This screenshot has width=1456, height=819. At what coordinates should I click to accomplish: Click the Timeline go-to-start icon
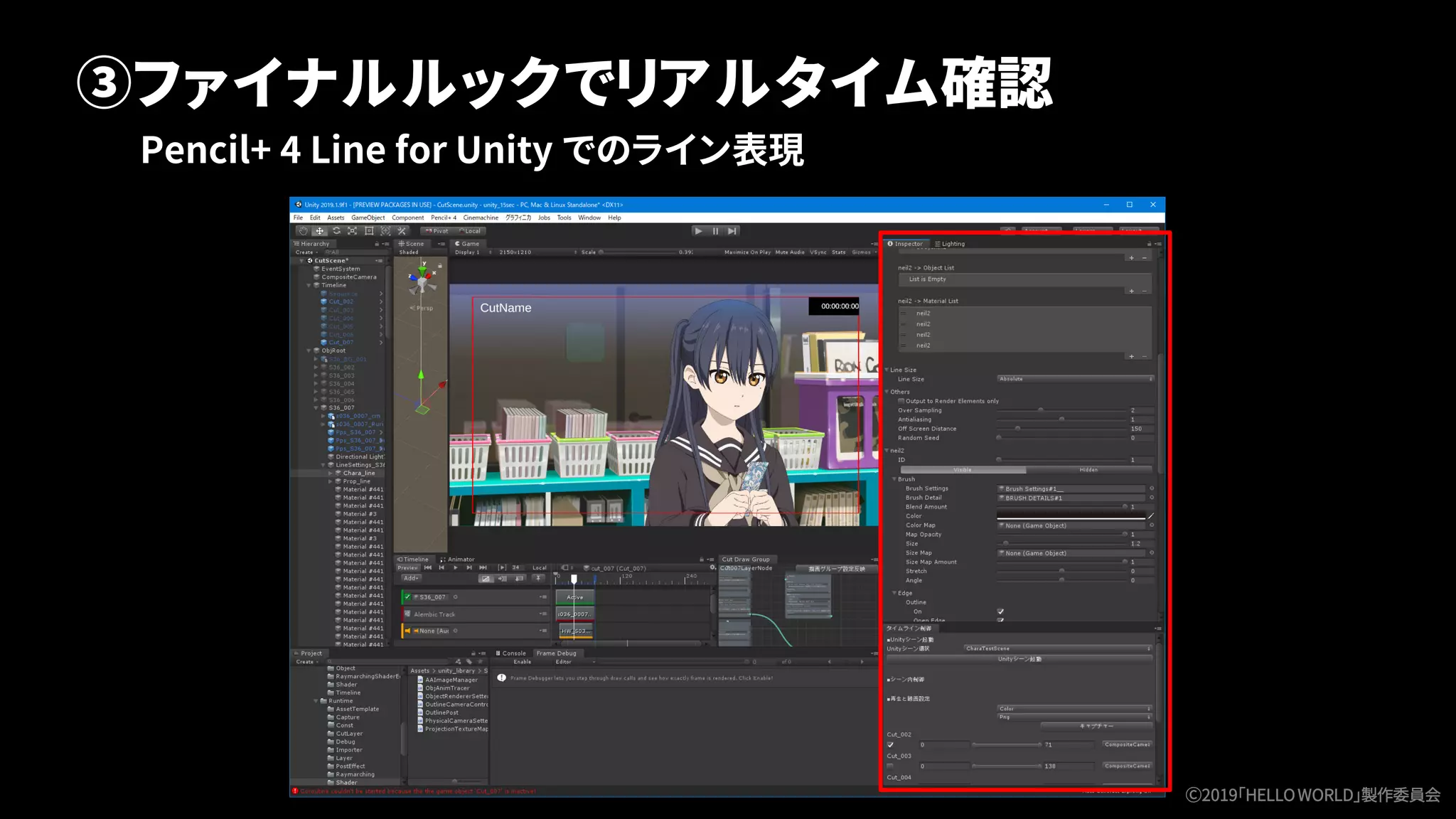pyautogui.click(x=428, y=568)
